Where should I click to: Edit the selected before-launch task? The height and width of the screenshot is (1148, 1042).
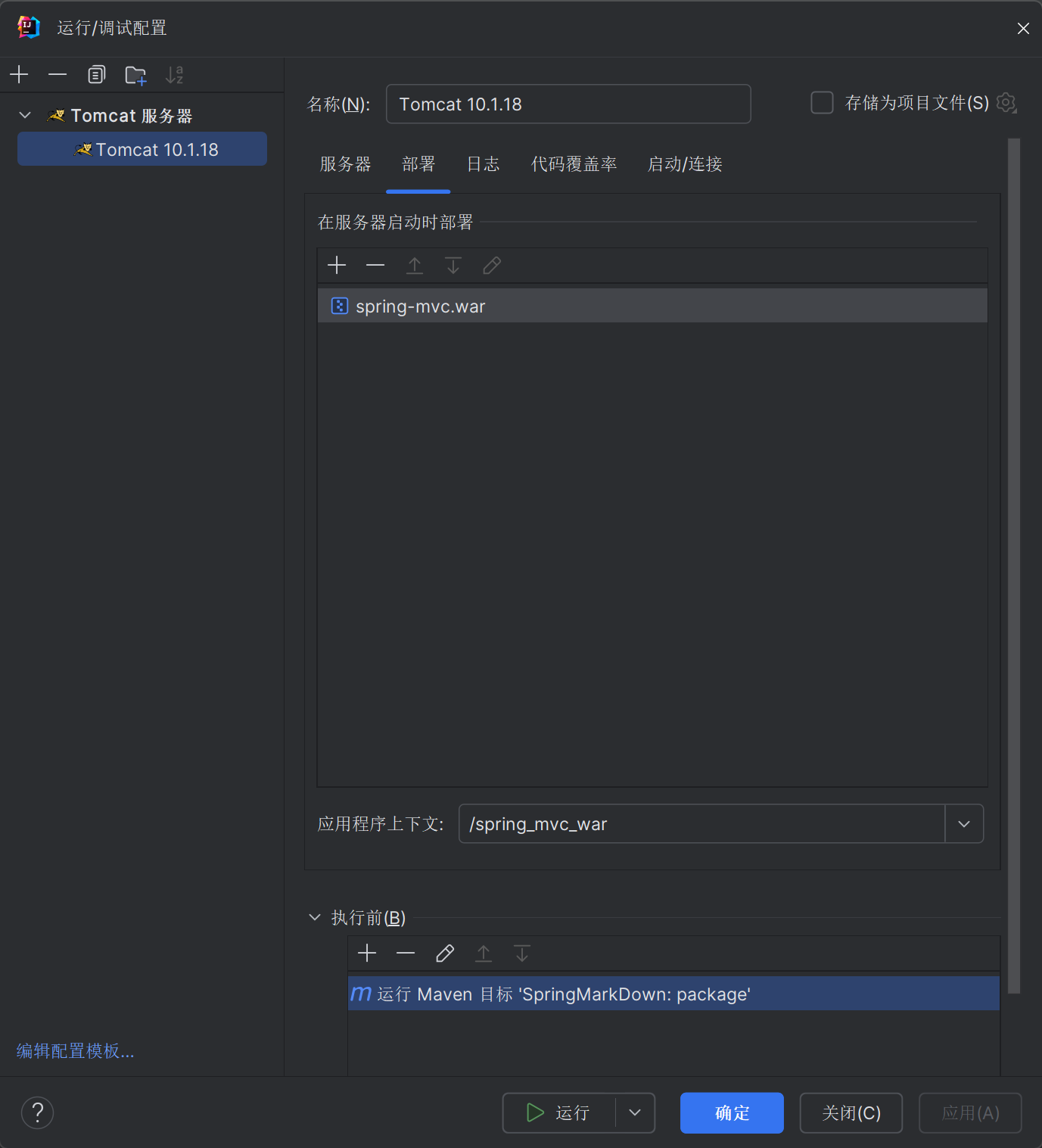click(x=445, y=953)
